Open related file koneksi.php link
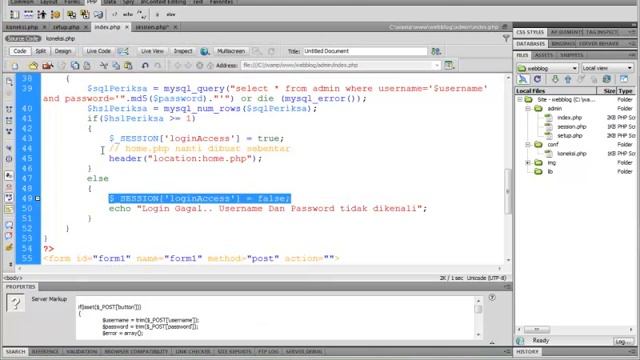This screenshot has height=360, width=640. (x=60, y=38)
